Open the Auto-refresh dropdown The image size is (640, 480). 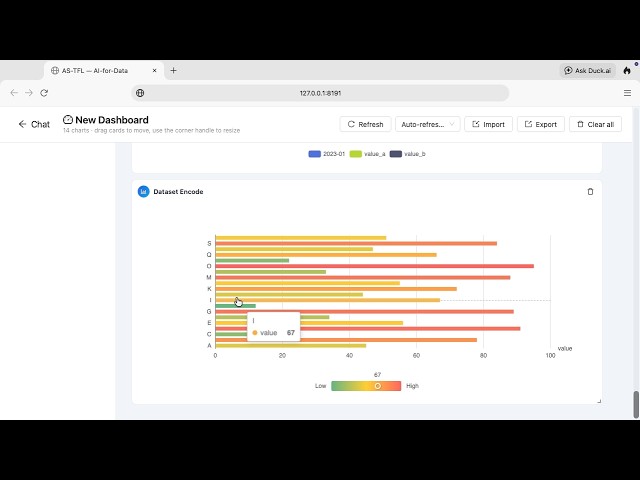427,124
